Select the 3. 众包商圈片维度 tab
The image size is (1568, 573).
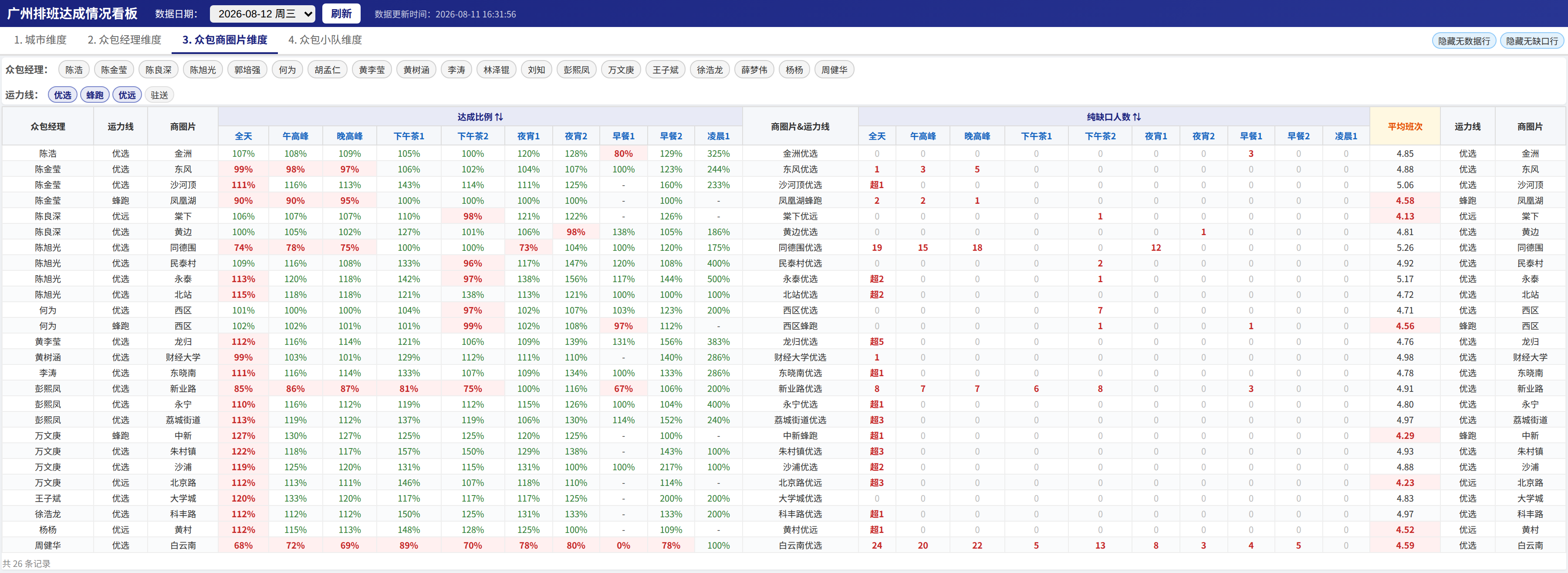tap(225, 40)
